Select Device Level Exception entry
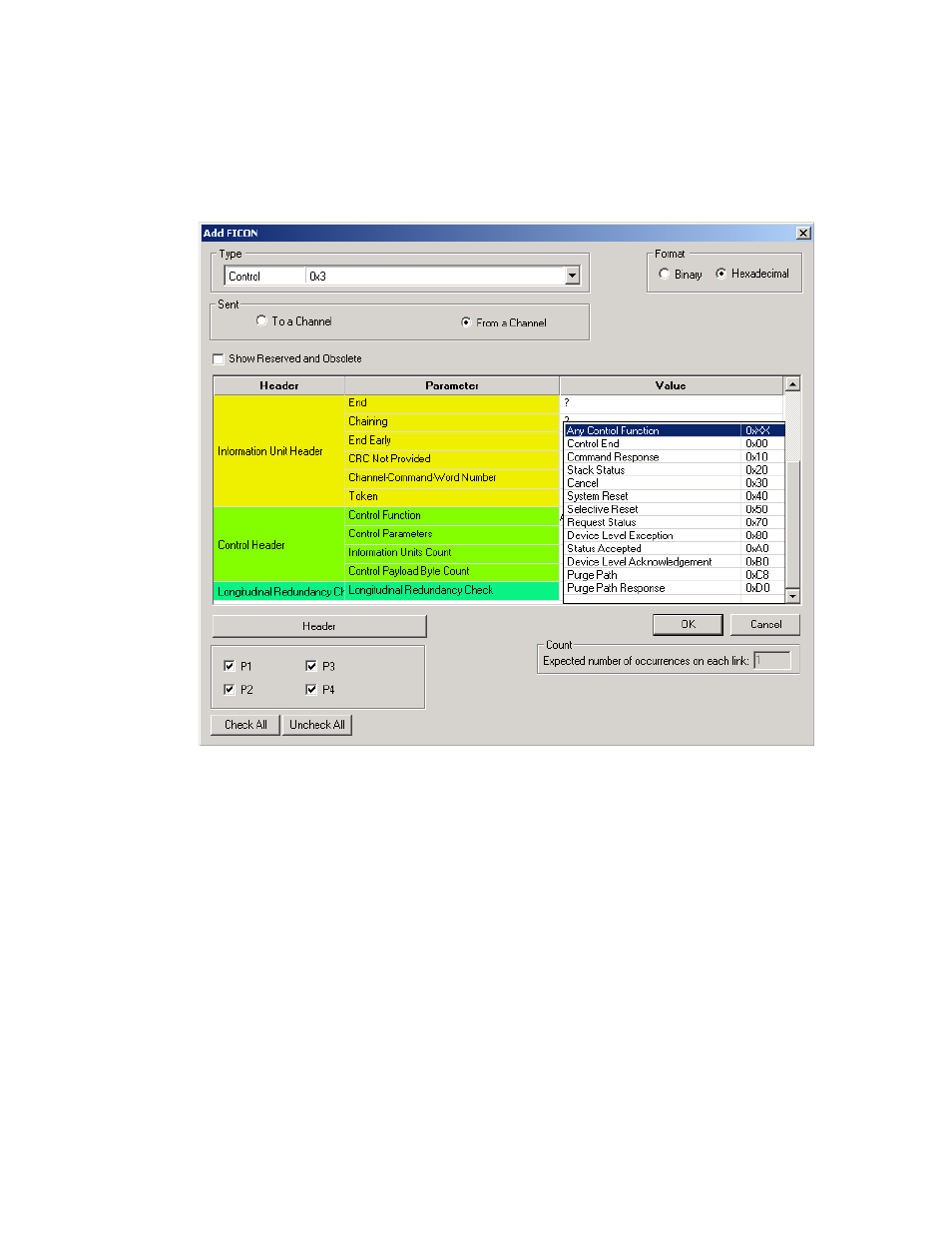 (x=675, y=535)
